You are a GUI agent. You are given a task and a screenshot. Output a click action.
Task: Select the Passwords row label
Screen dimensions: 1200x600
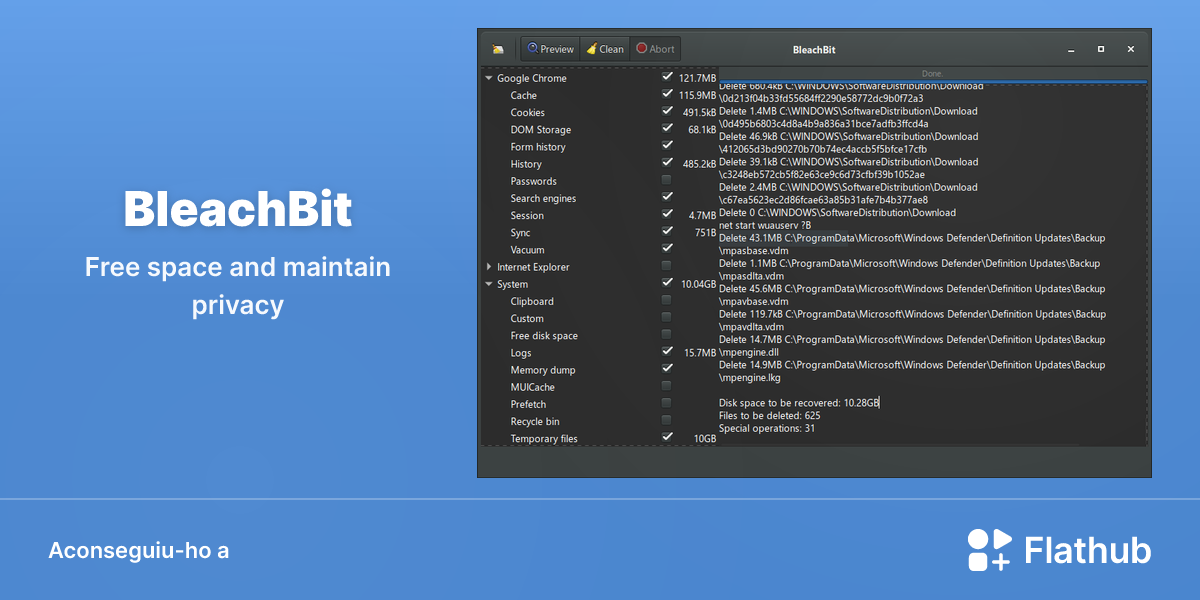pos(534,181)
